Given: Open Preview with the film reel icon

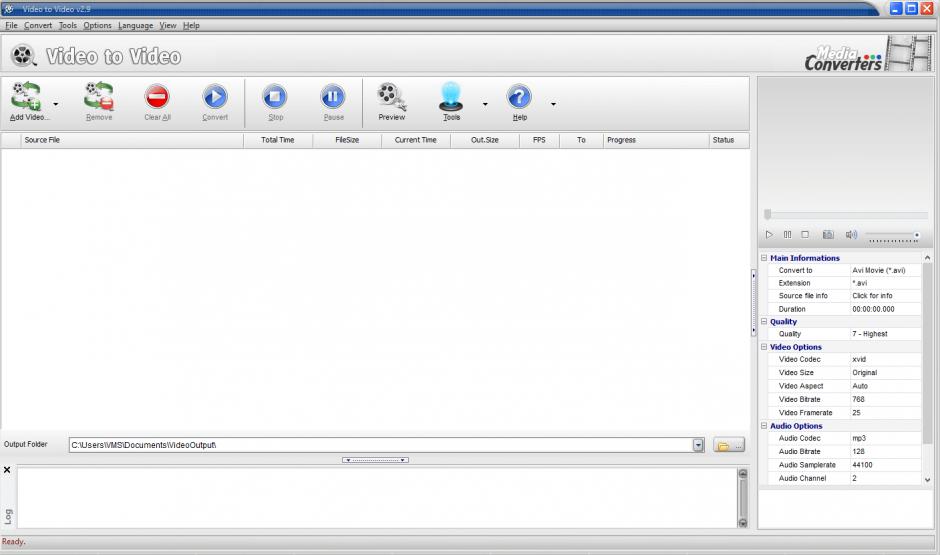Looking at the screenshot, I should coord(391,96).
